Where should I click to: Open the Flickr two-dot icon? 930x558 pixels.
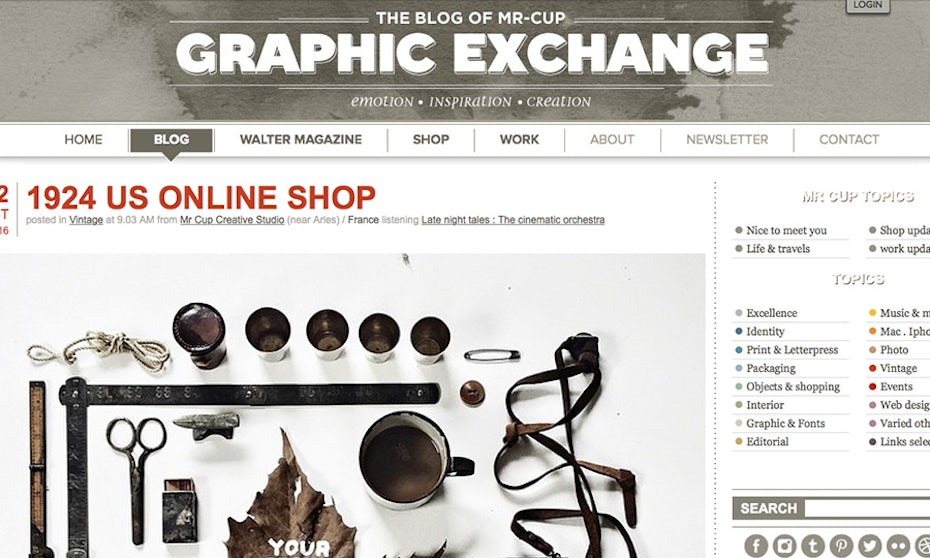coord(899,546)
